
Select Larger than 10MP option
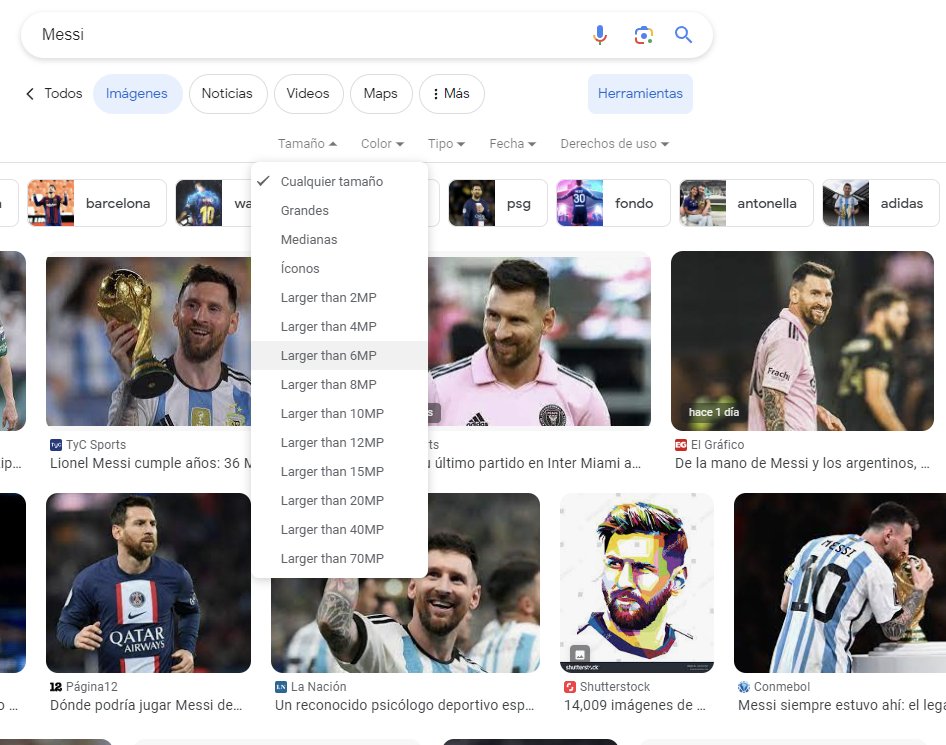(x=340, y=413)
